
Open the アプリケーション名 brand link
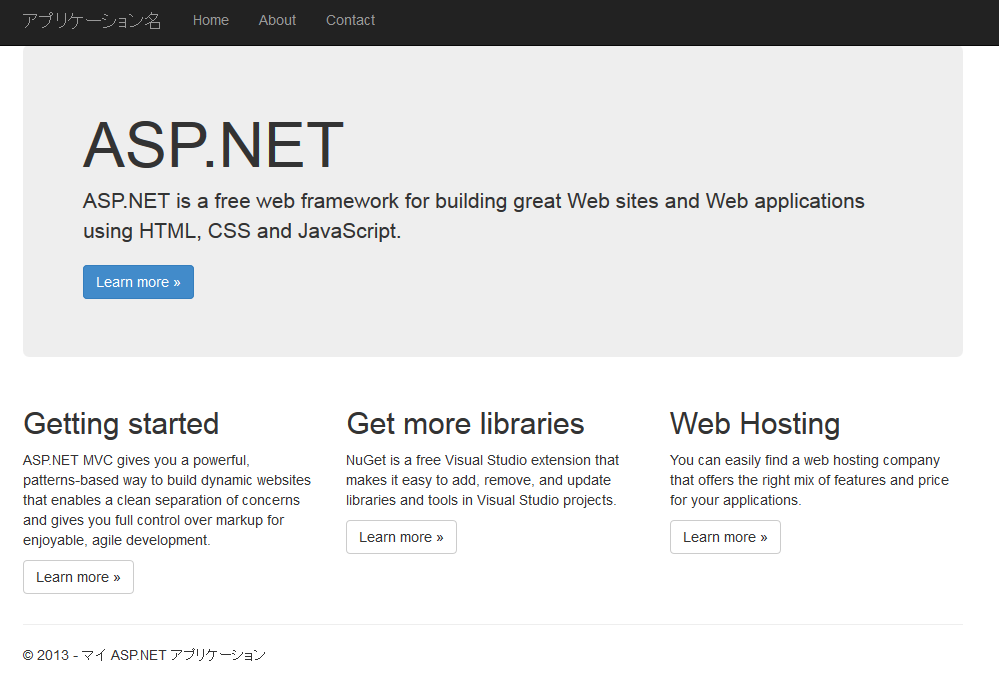click(92, 20)
